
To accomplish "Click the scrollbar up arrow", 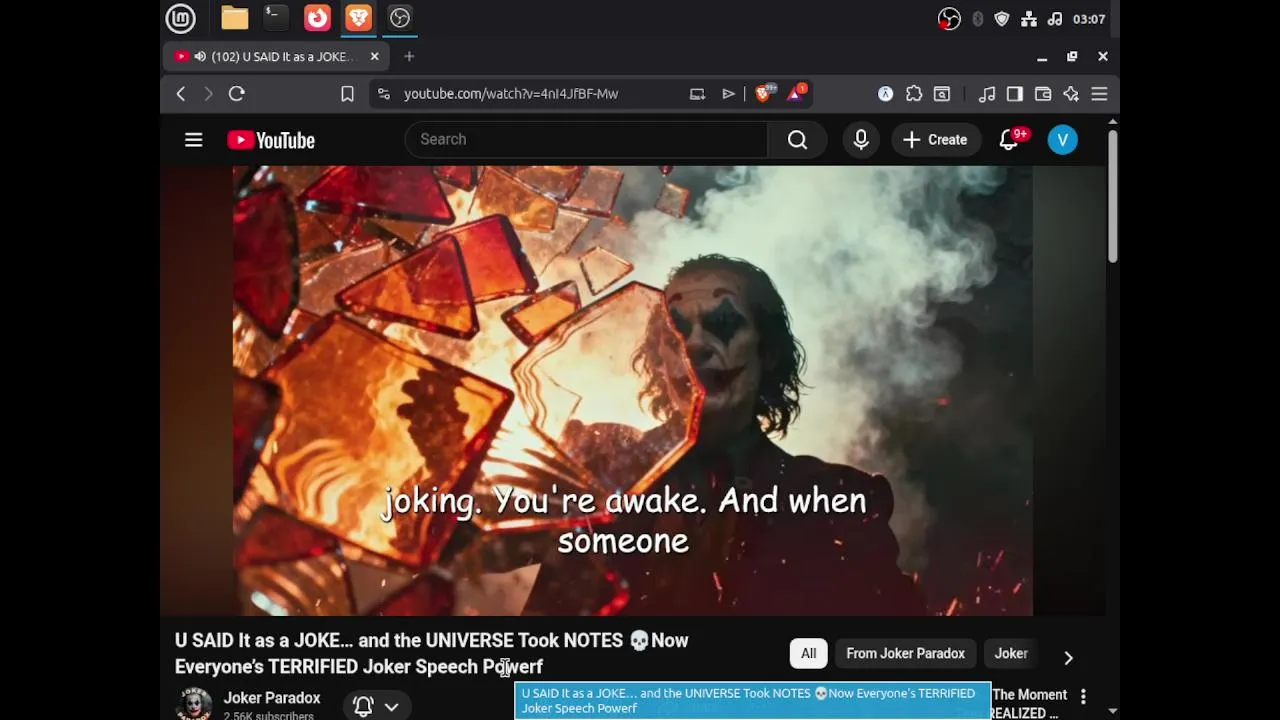I will [x=1112, y=123].
